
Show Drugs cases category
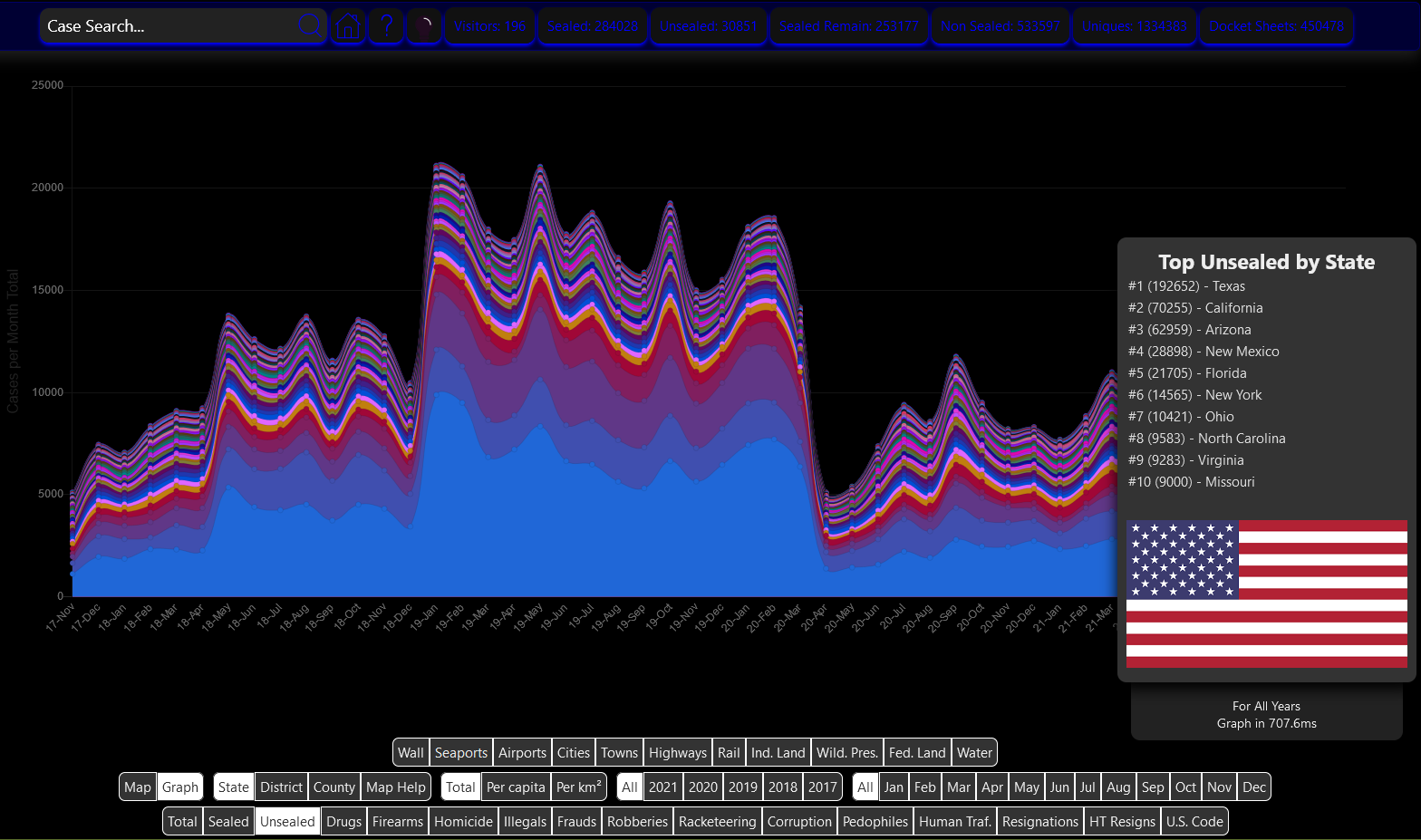(344, 821)
